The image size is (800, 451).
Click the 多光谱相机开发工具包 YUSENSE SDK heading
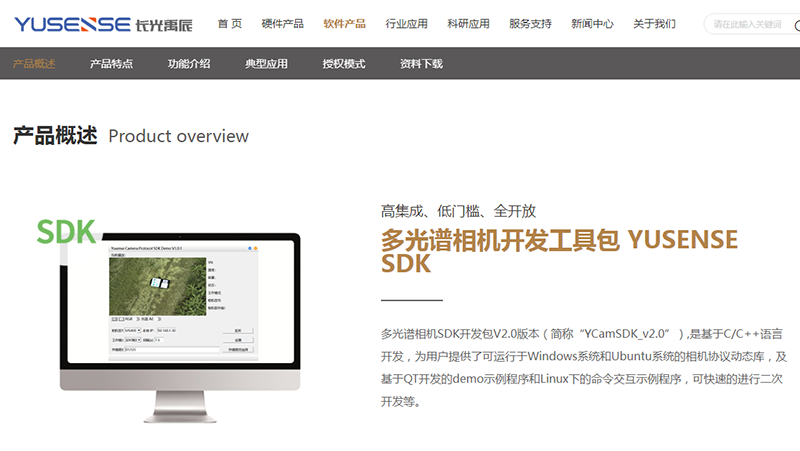(x=559, y=251)
